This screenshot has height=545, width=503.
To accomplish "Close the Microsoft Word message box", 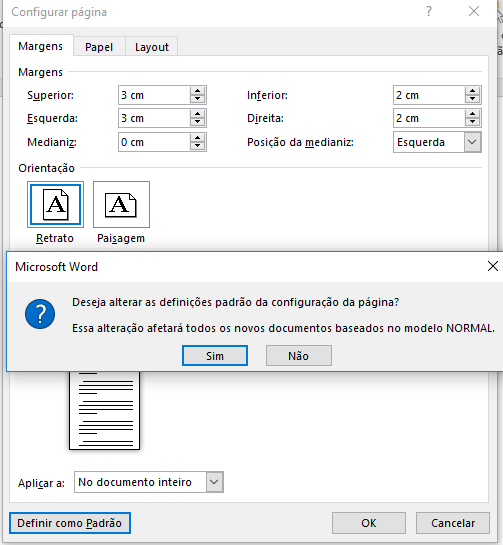I will pyautogui.click(x=493, y=267).
